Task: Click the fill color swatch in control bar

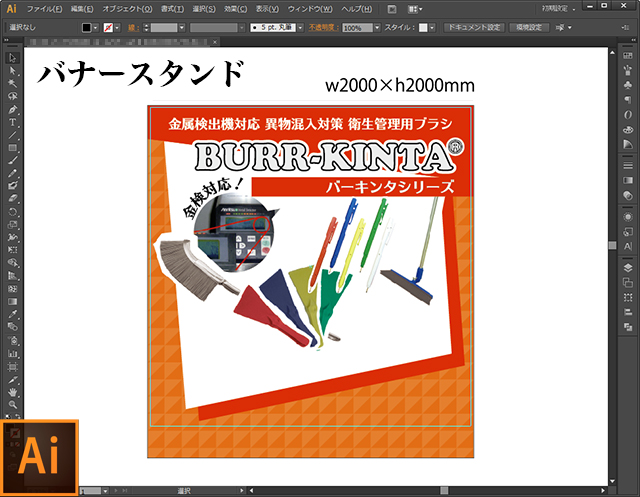Action: click(x=87, y=27)
